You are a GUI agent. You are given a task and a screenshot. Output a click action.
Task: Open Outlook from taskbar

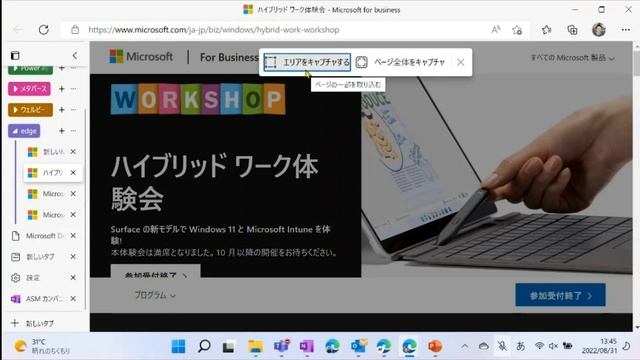pos(359,346)
